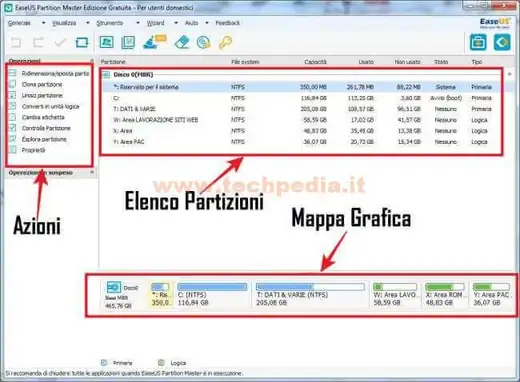Open the Wizard menu
The image size is (520, 382).
[x=155, y=23]
